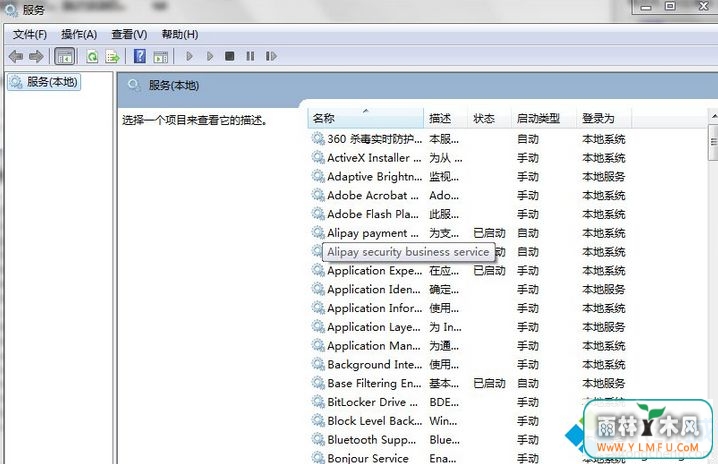
Task: Click gear icon beside BitLocker Drive
Action: click(x=318, y=401)
